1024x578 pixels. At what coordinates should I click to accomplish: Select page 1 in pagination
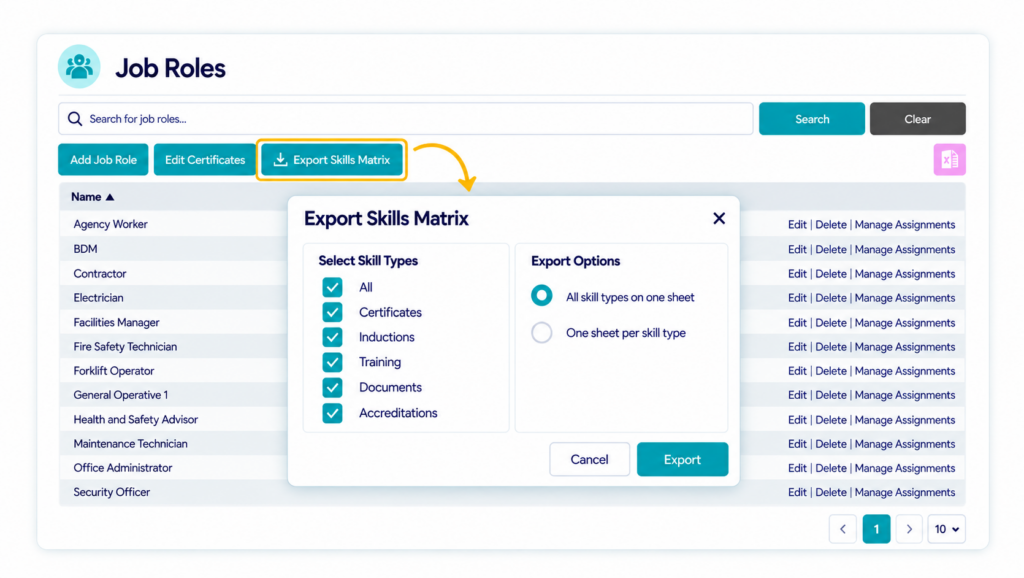coord(876,529)
